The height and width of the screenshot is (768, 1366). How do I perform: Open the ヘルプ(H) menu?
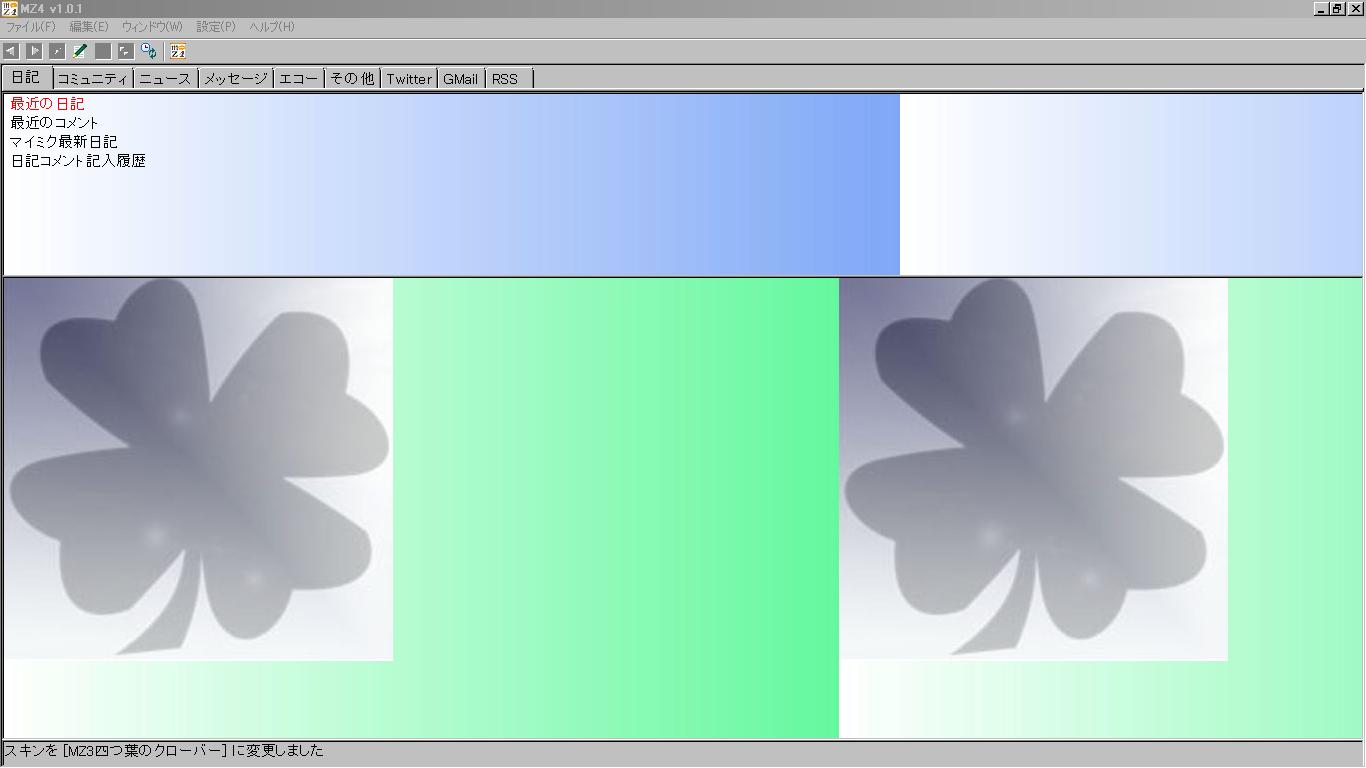click(272, 27)
